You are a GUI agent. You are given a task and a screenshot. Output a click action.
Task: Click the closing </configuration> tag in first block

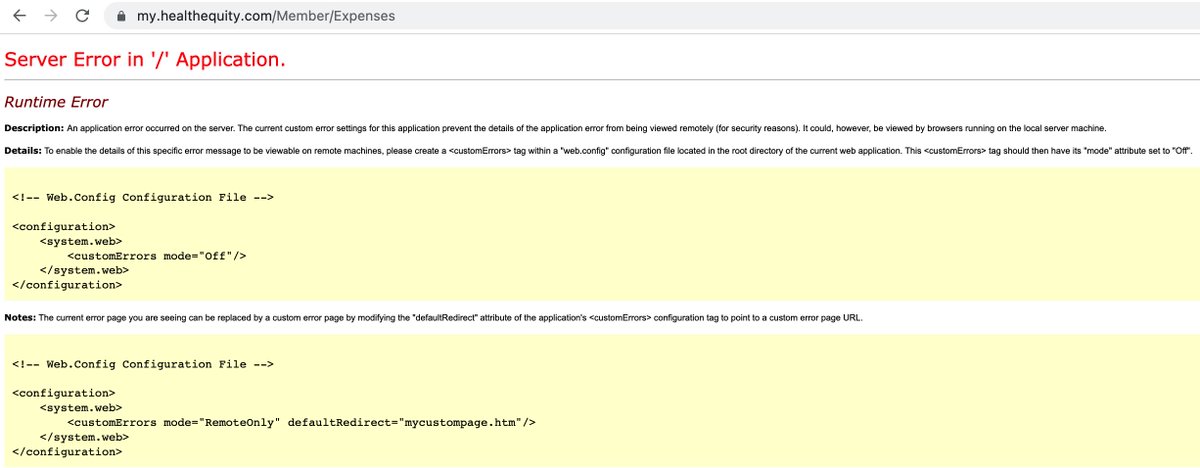tap(67, 284)
